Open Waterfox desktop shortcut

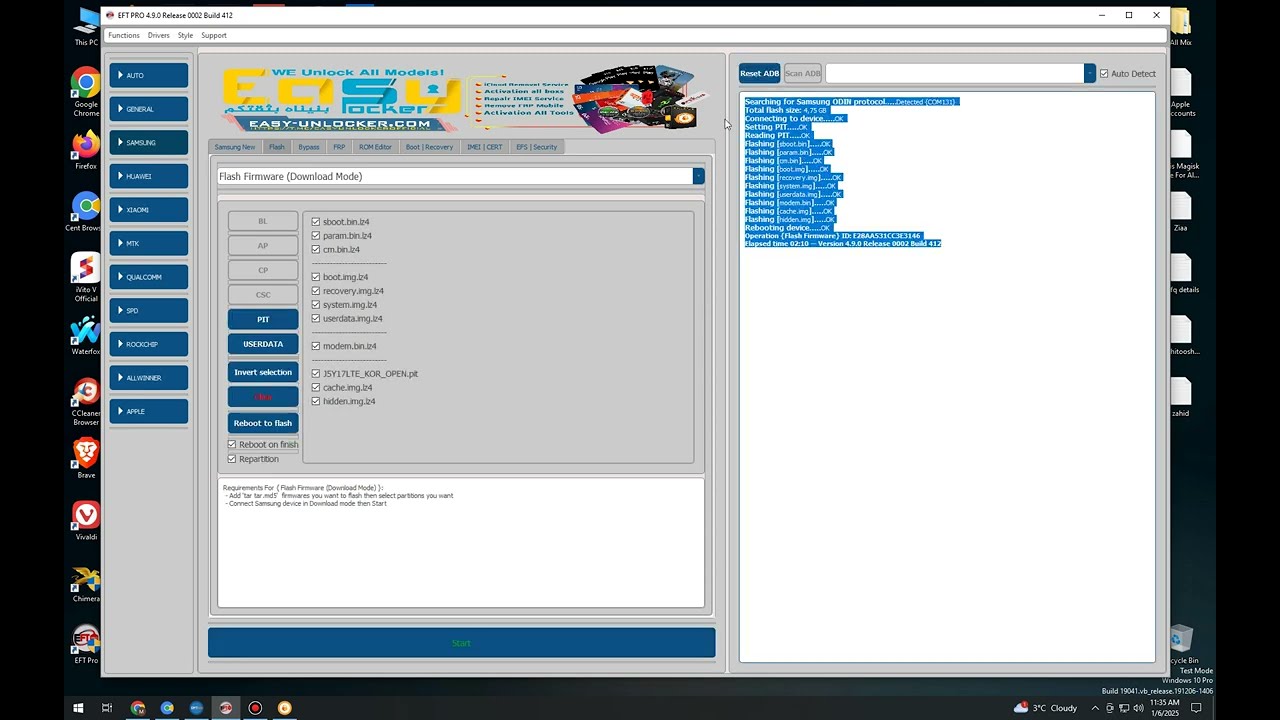coord(86,335)
